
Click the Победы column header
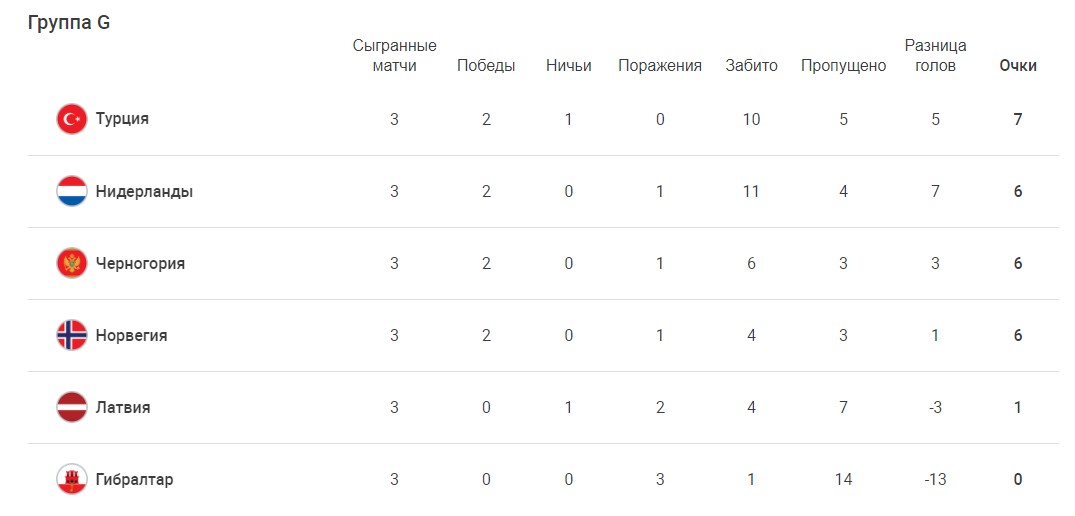[x=486, y=66]
